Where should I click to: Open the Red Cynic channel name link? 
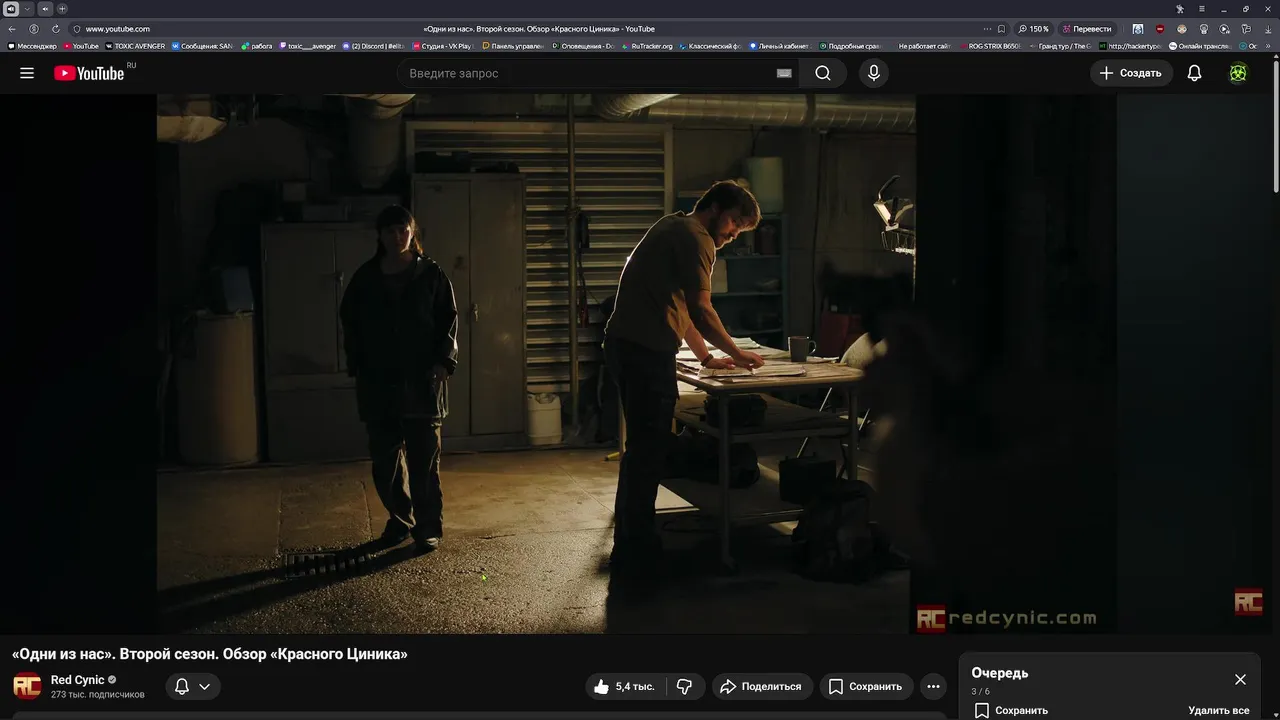[78, 680]
